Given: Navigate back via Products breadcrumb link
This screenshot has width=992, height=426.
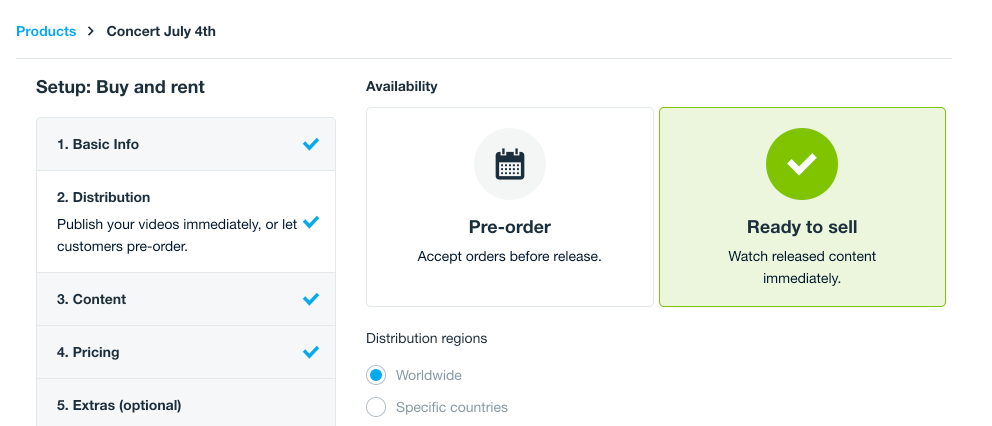Looking at the screenshot, I should [x=46, y=31].
